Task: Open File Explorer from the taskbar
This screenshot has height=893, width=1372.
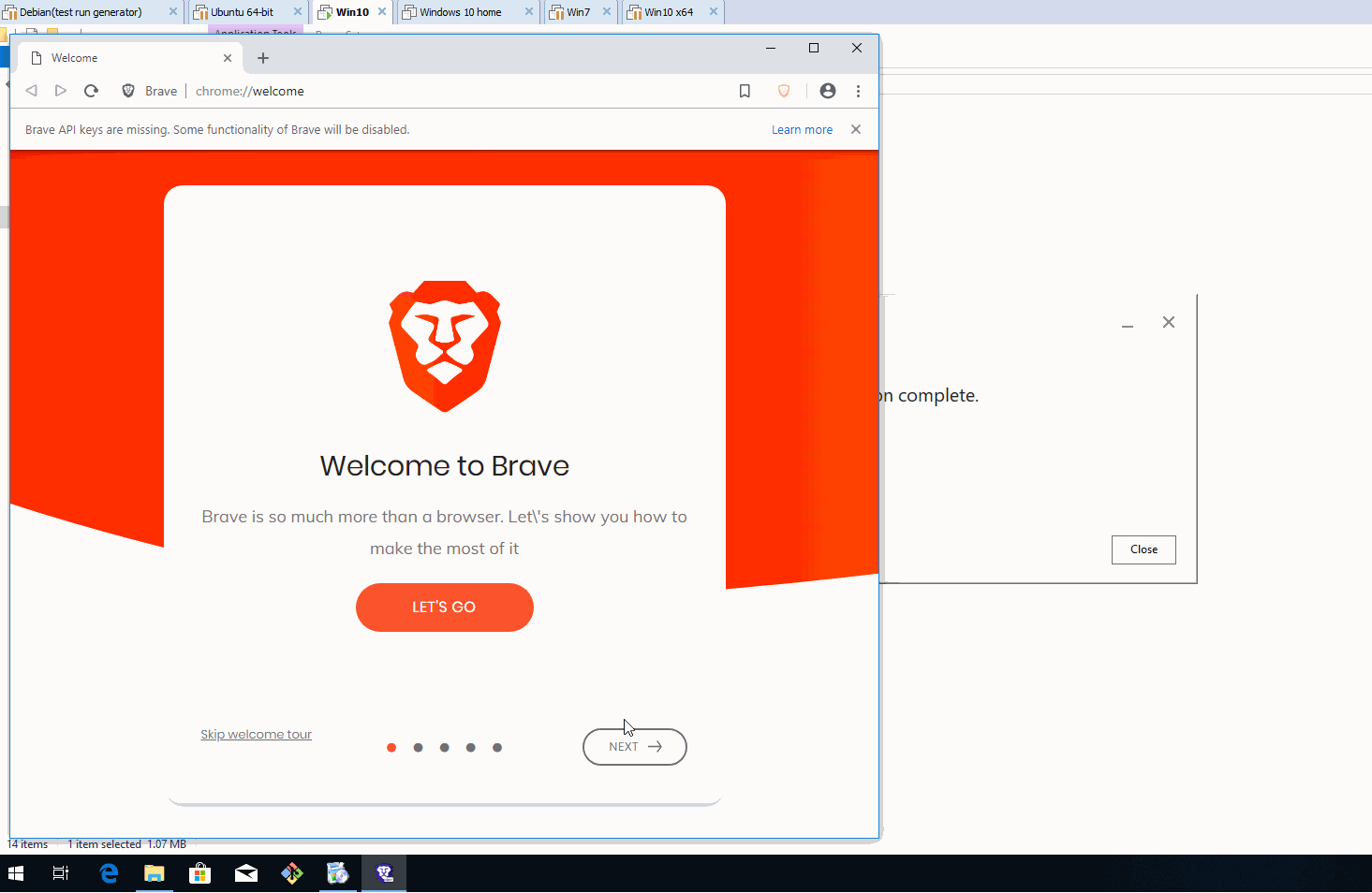Action: pyautogui.click(x=154, y=873)
